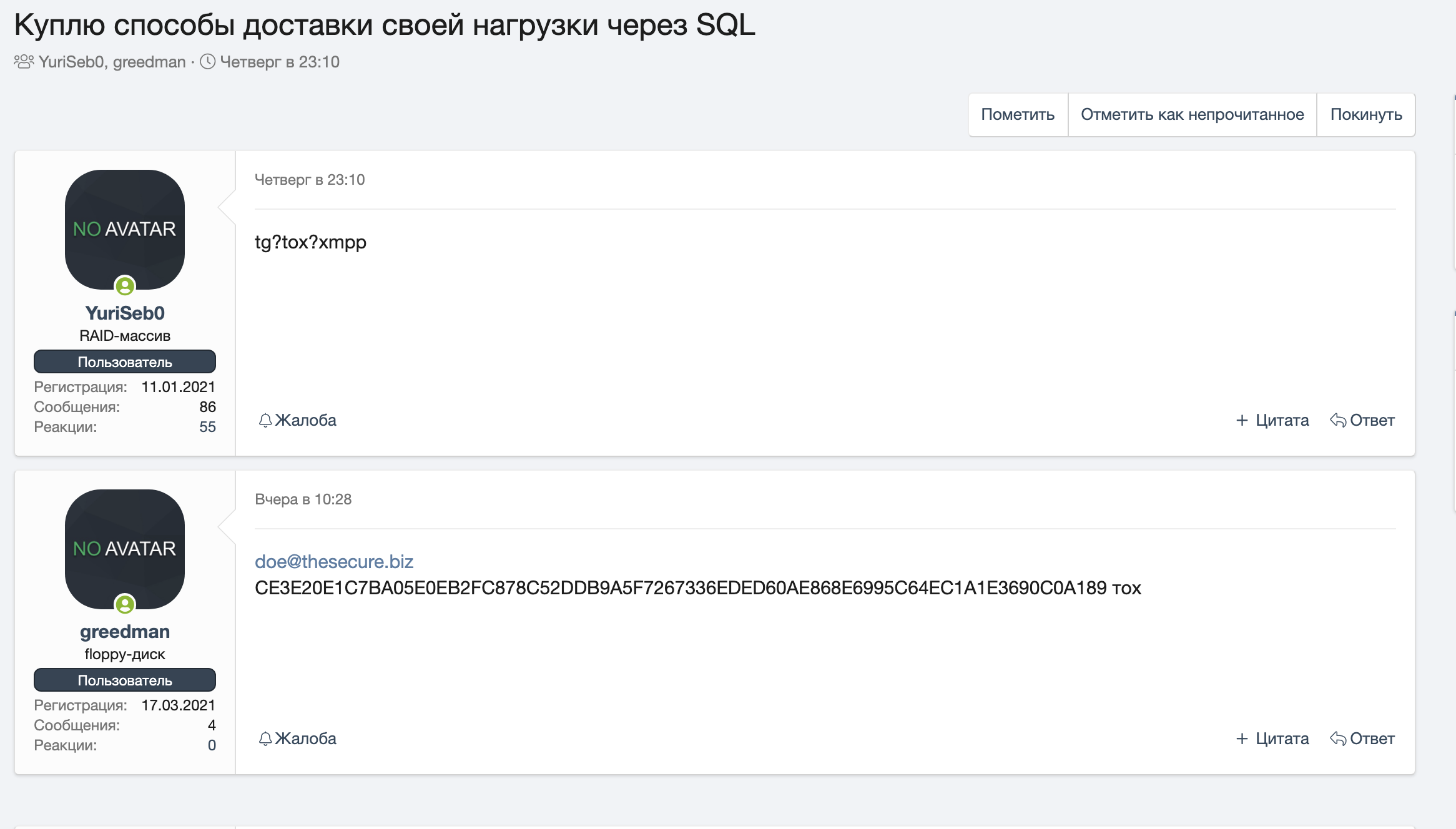Click the Четверг в 23:10 post timestamp
The height and width of the screenshot is (829, 1456).
(310, 180)
